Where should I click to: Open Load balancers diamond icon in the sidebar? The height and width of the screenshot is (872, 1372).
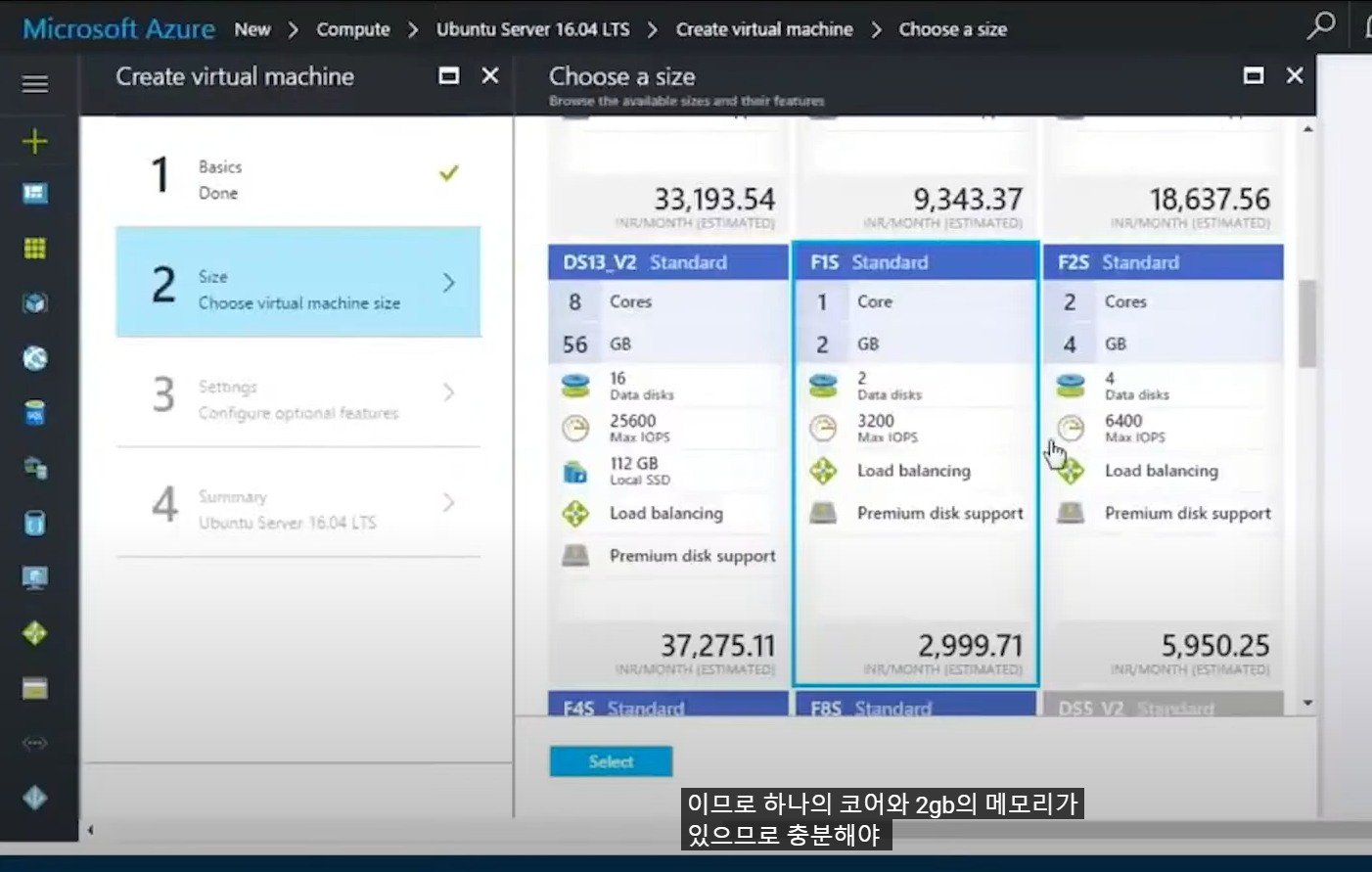tap(35, 633)
